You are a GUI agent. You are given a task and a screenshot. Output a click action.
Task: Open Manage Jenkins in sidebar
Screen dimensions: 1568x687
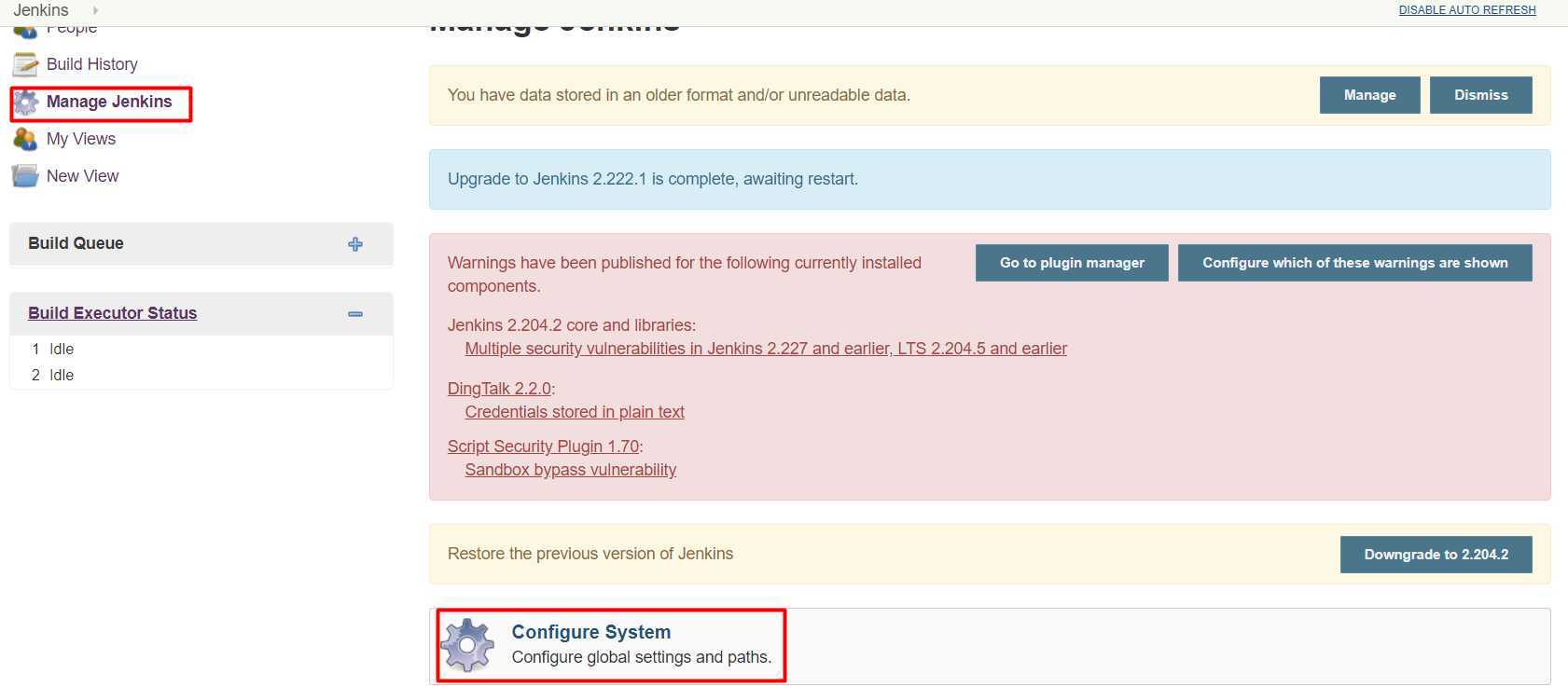click(x=109, y=102)
